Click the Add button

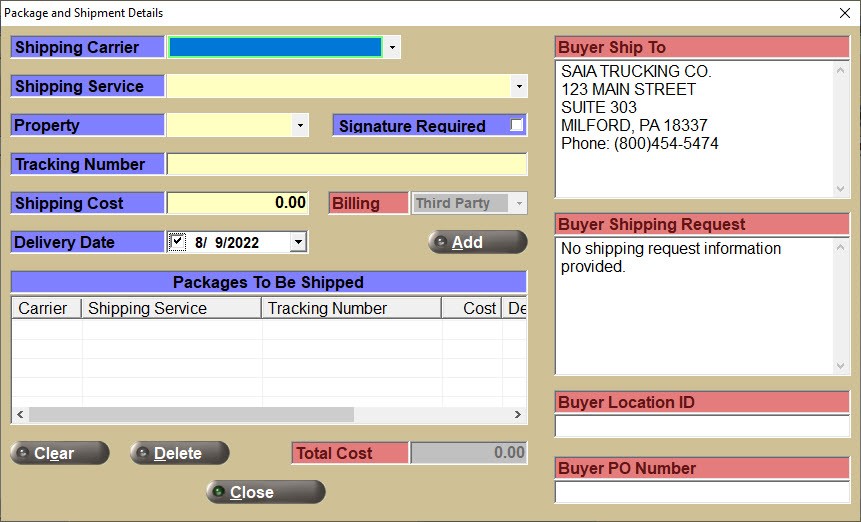(x=477, y=242)
